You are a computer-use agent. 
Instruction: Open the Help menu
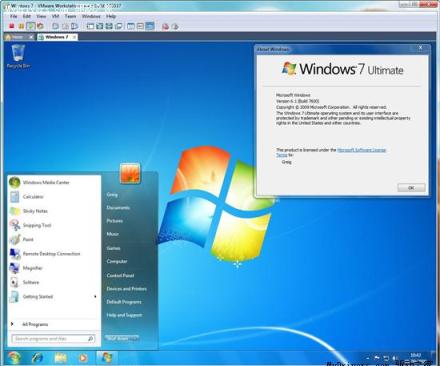(x=111, y=16)
